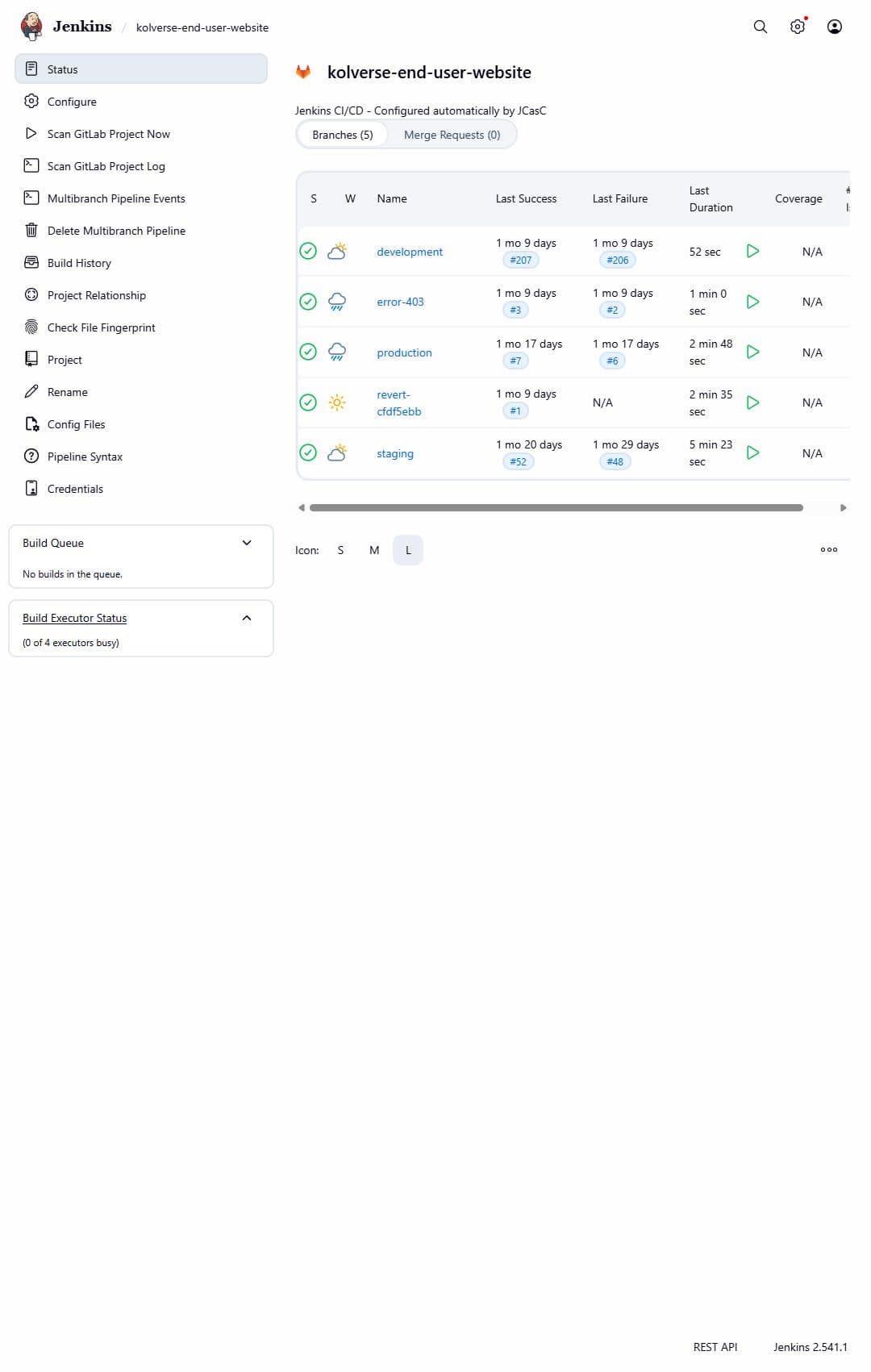Switch to Branches (5) tab
Image resolution: width=871 pixels, height=1372 pixels.
click(343, 135)
